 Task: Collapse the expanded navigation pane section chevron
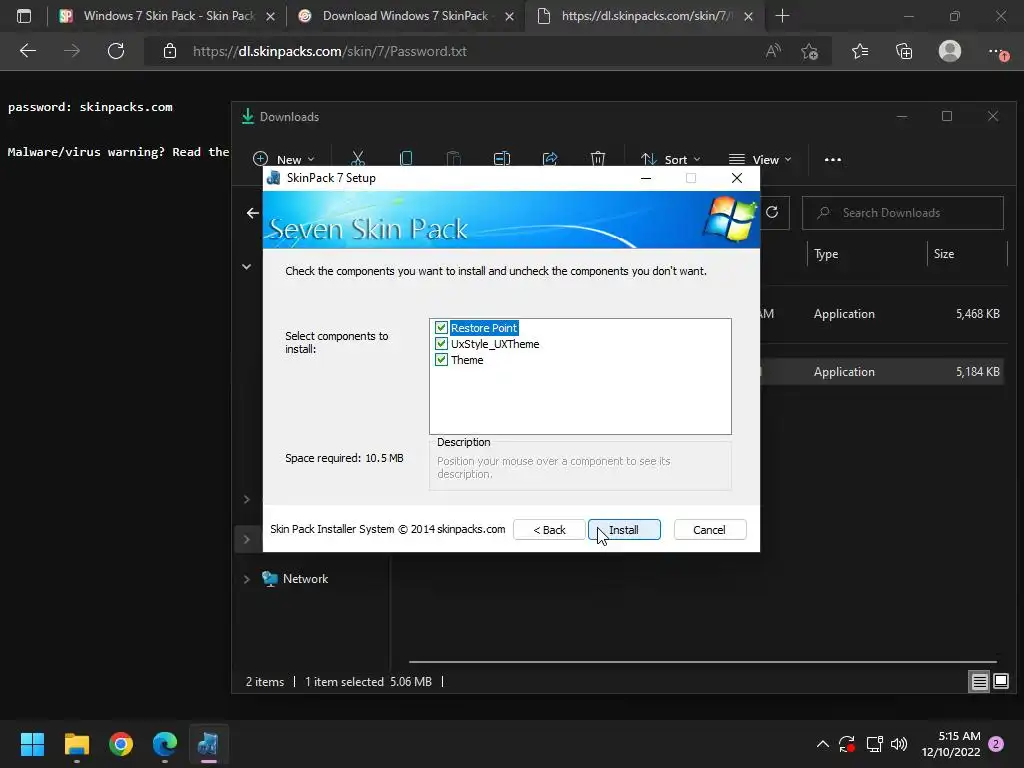247,266
